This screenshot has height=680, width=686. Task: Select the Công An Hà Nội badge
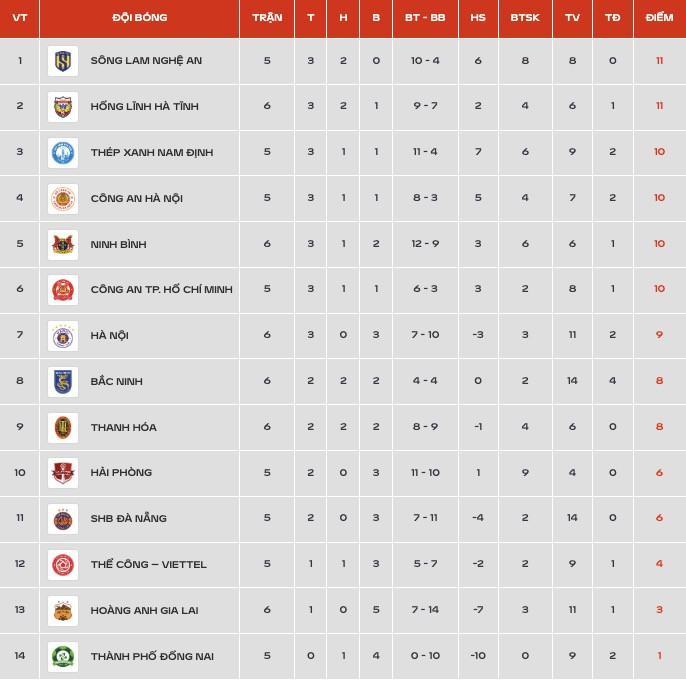(x=63, y=199)
